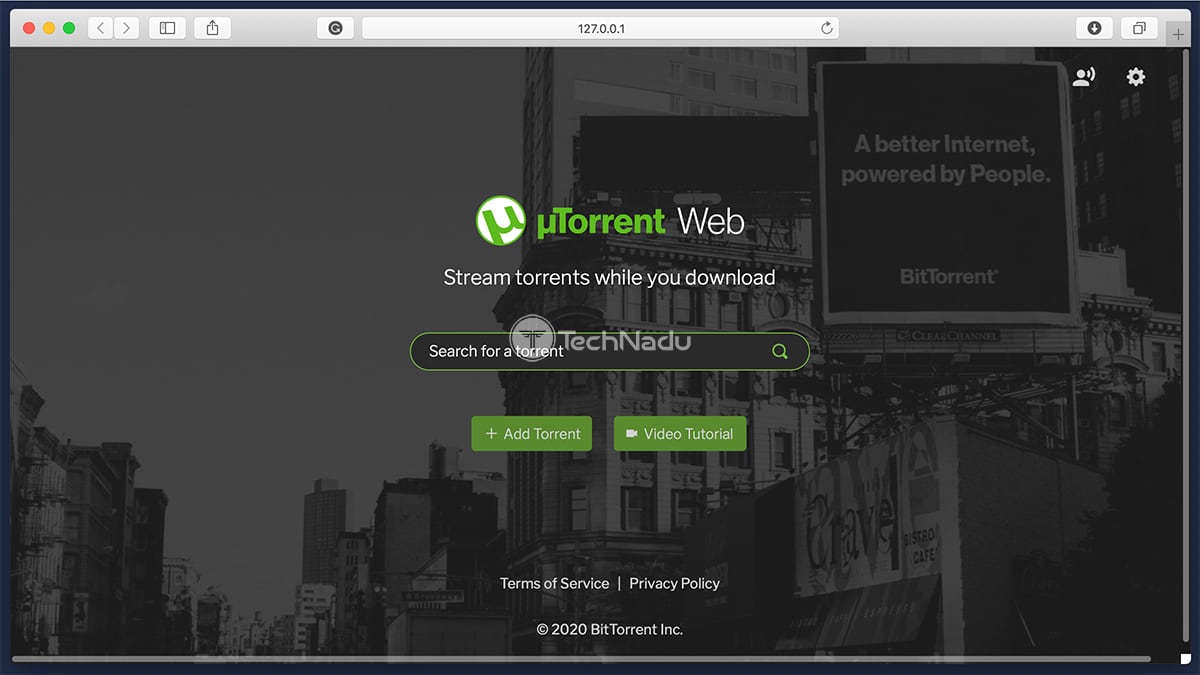This screenshot has width=1200, height=675.
Task: Open the uTorrent Web settings gear
Action: [1135, 77]
